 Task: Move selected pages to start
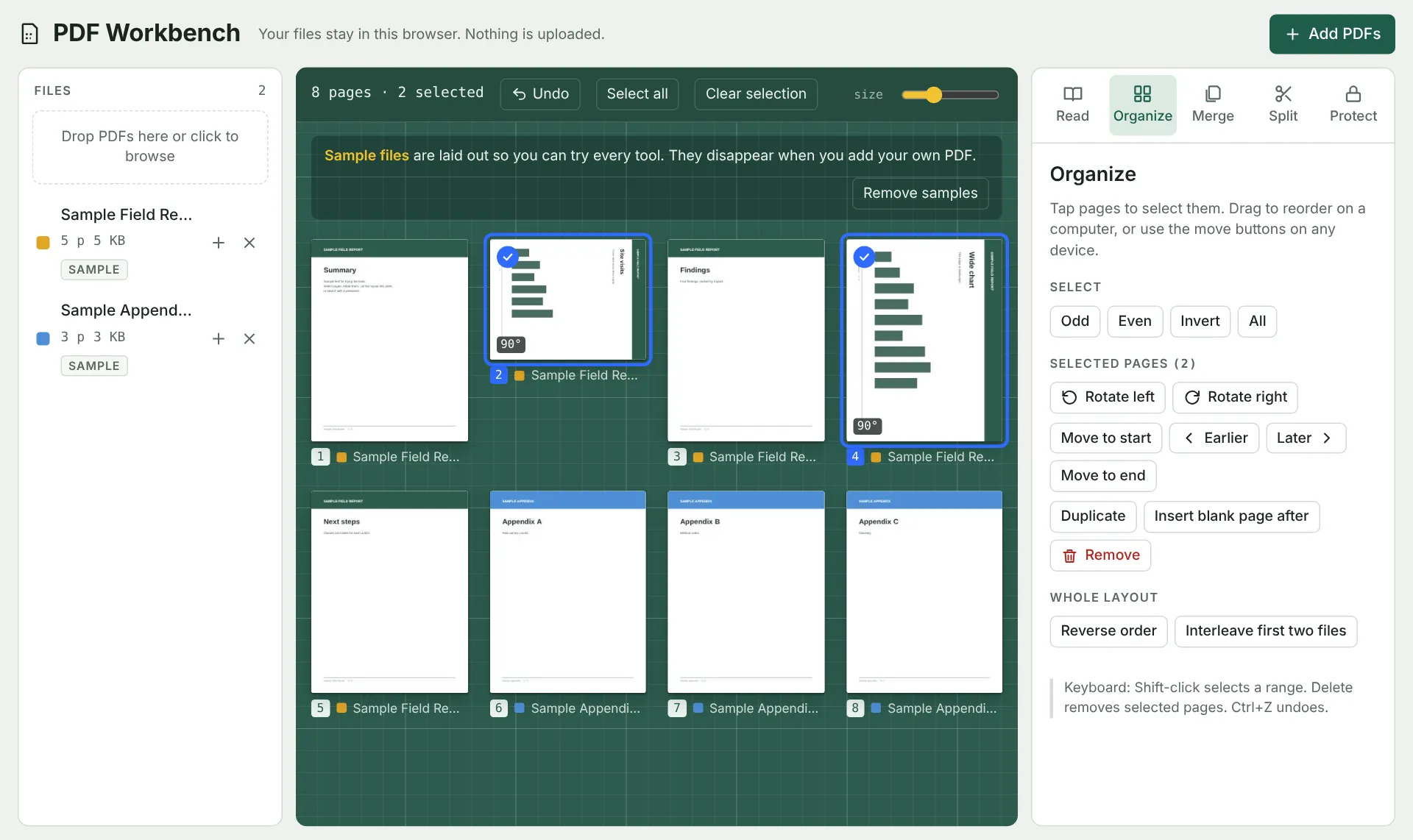click(1105, 438)
